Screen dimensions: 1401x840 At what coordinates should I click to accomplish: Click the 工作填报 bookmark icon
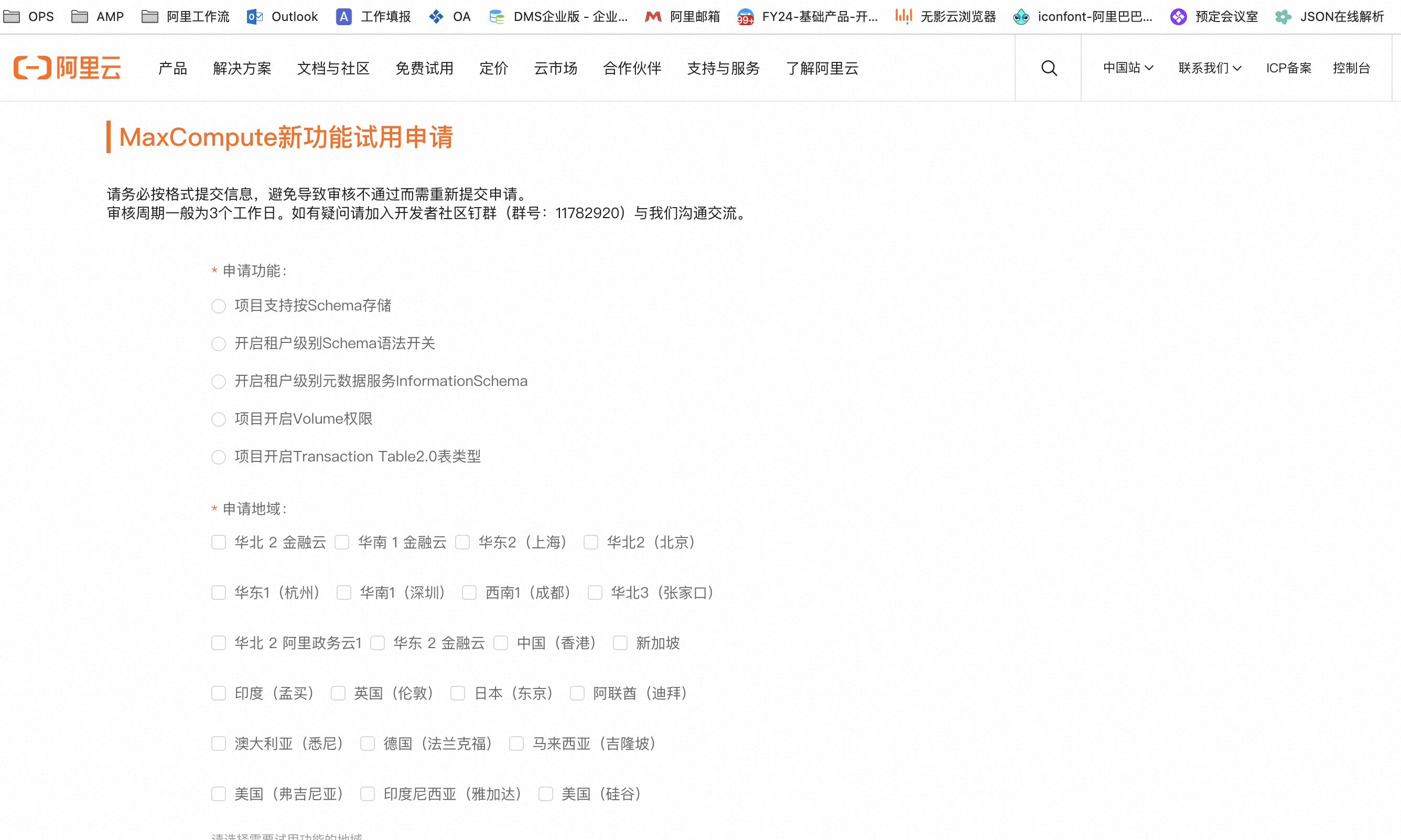344,16
